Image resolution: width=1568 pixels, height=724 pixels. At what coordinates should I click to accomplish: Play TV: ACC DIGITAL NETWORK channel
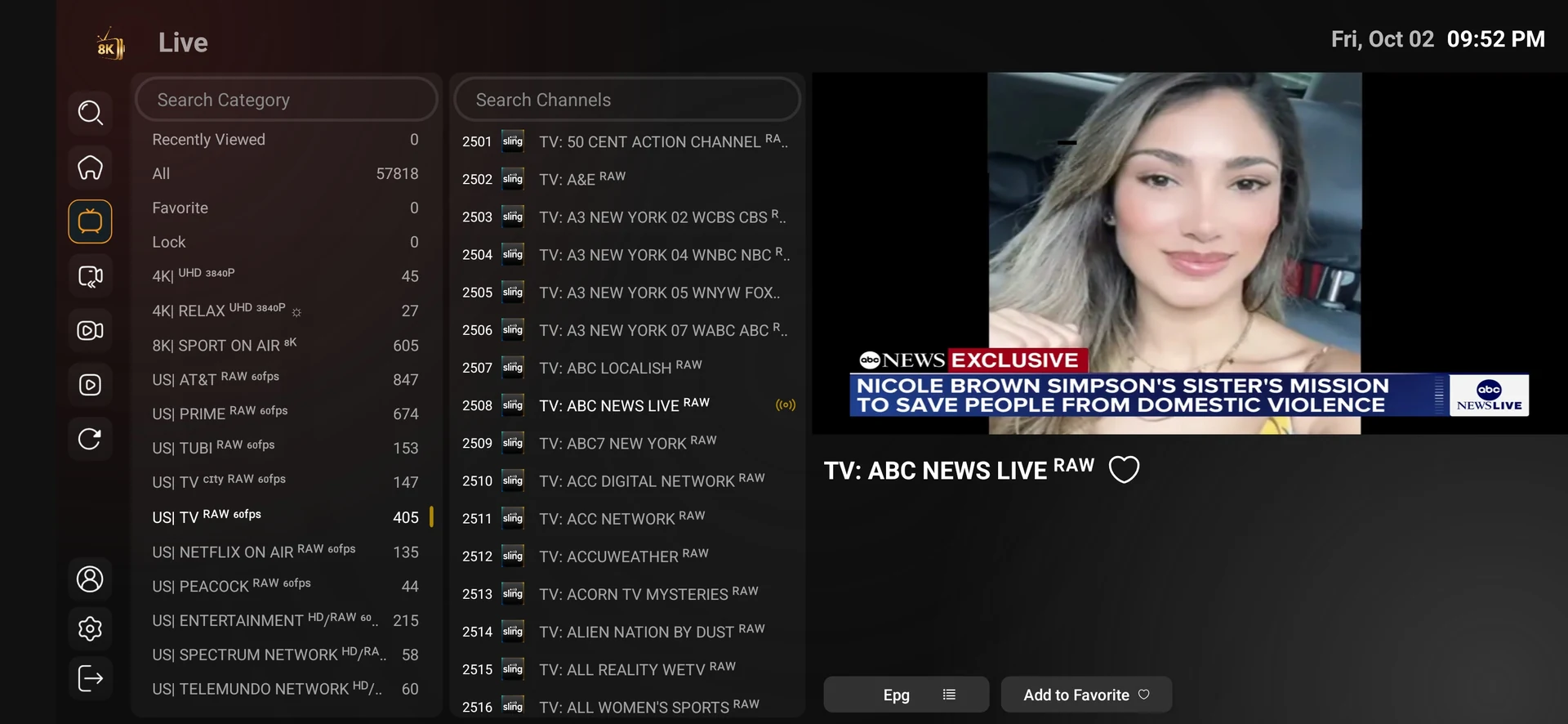[x=627, y=480]
